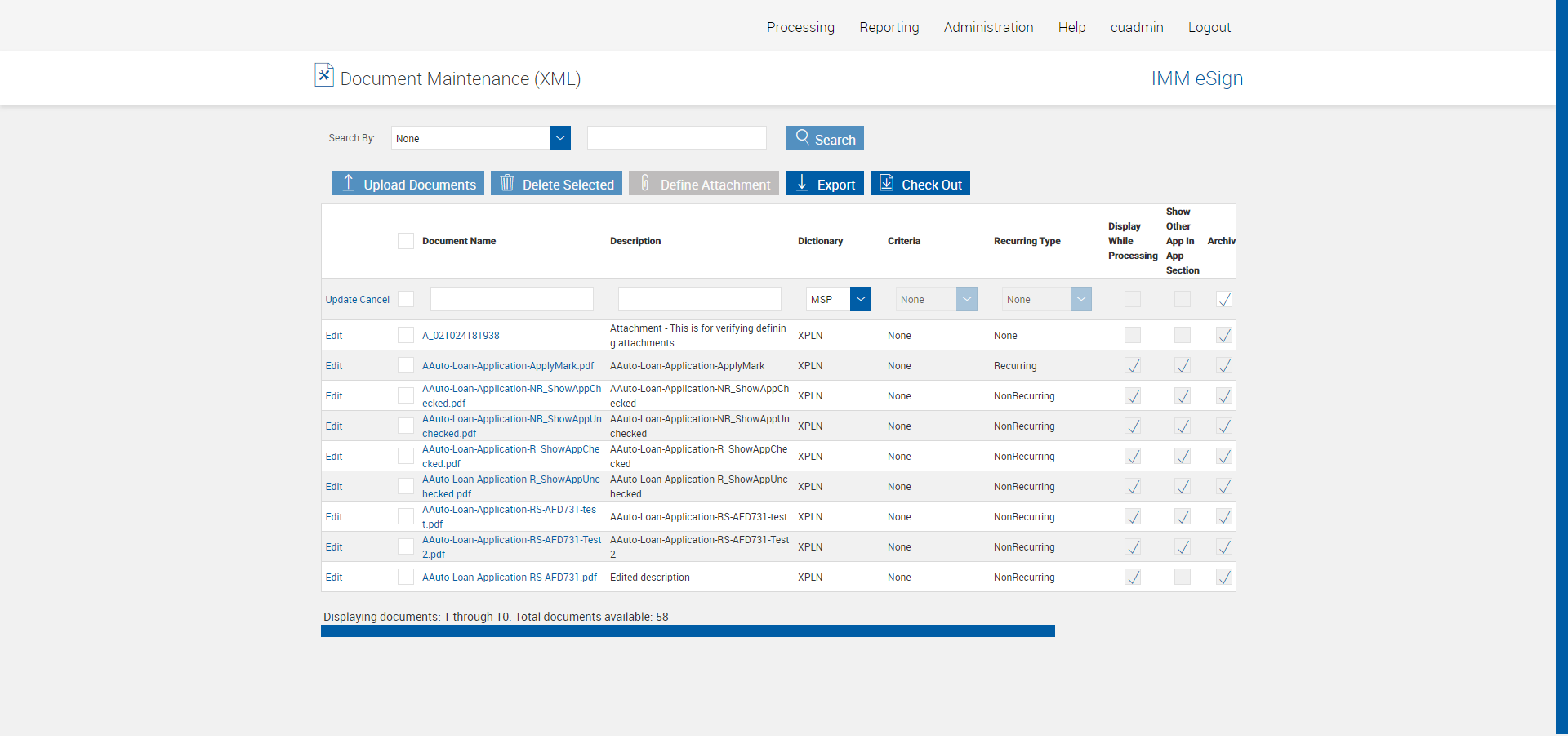Screen dimensions: 1568x736
Task: Click the Upload Documents arrow icon
Action: click(349, 183)
